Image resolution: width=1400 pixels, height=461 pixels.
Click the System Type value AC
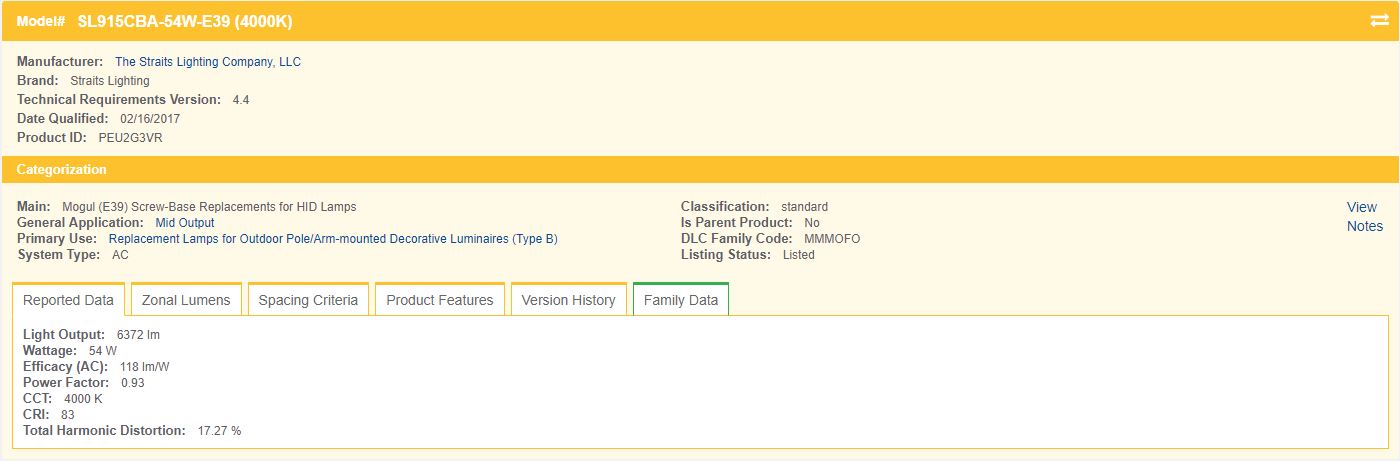point(120,255)
